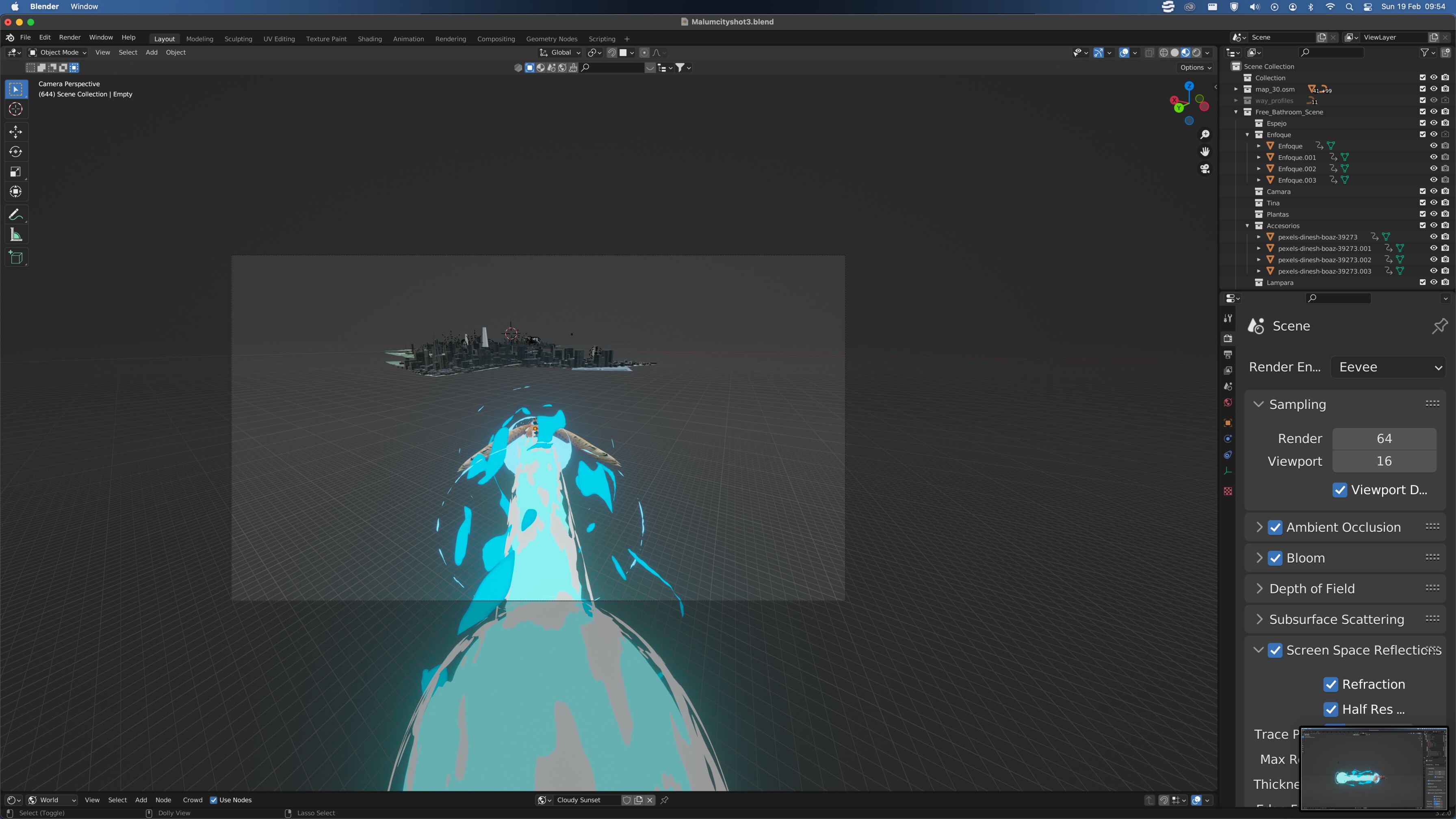Activate the Measure tool
Viewport: 1456px width, 819px height.
point(16,234)
